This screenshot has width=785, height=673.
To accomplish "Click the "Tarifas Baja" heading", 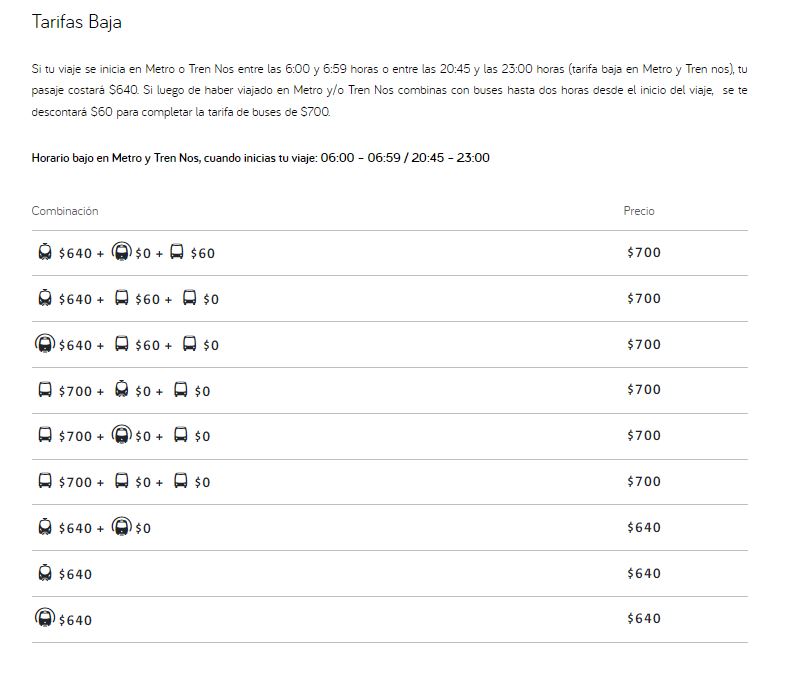I will pos(77,22).
